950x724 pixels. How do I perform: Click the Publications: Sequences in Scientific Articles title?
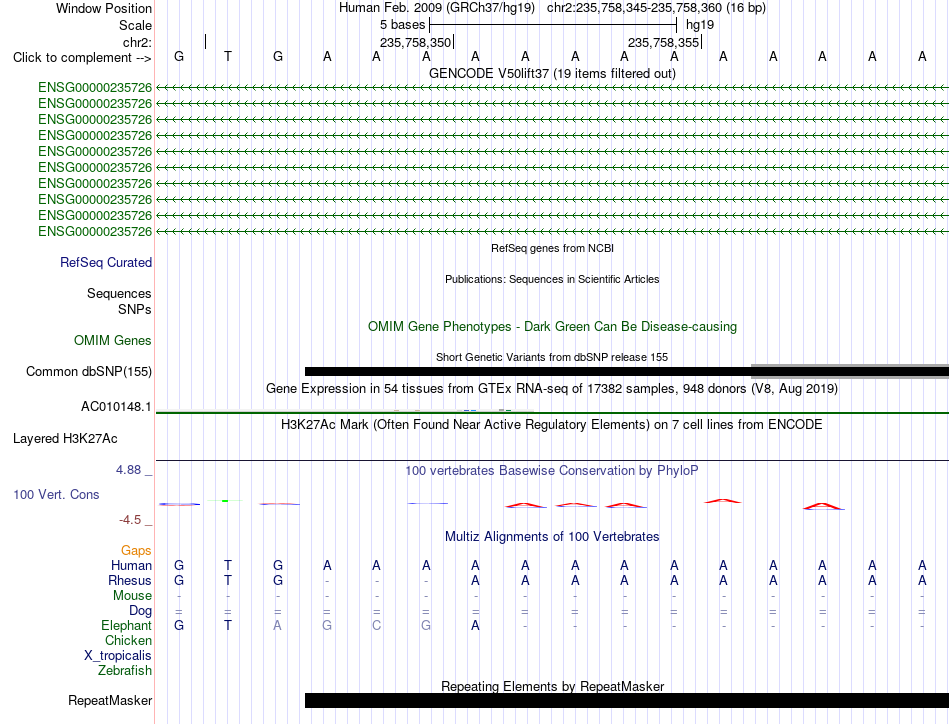pyautogui.click(x=552, y=279)
